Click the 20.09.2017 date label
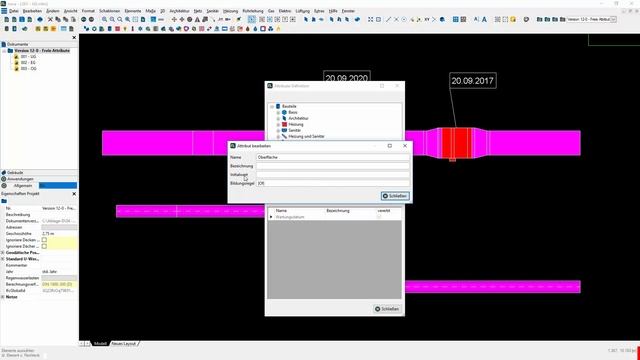The height and width of the screenshot is (360, 640). tap(473, 81)
